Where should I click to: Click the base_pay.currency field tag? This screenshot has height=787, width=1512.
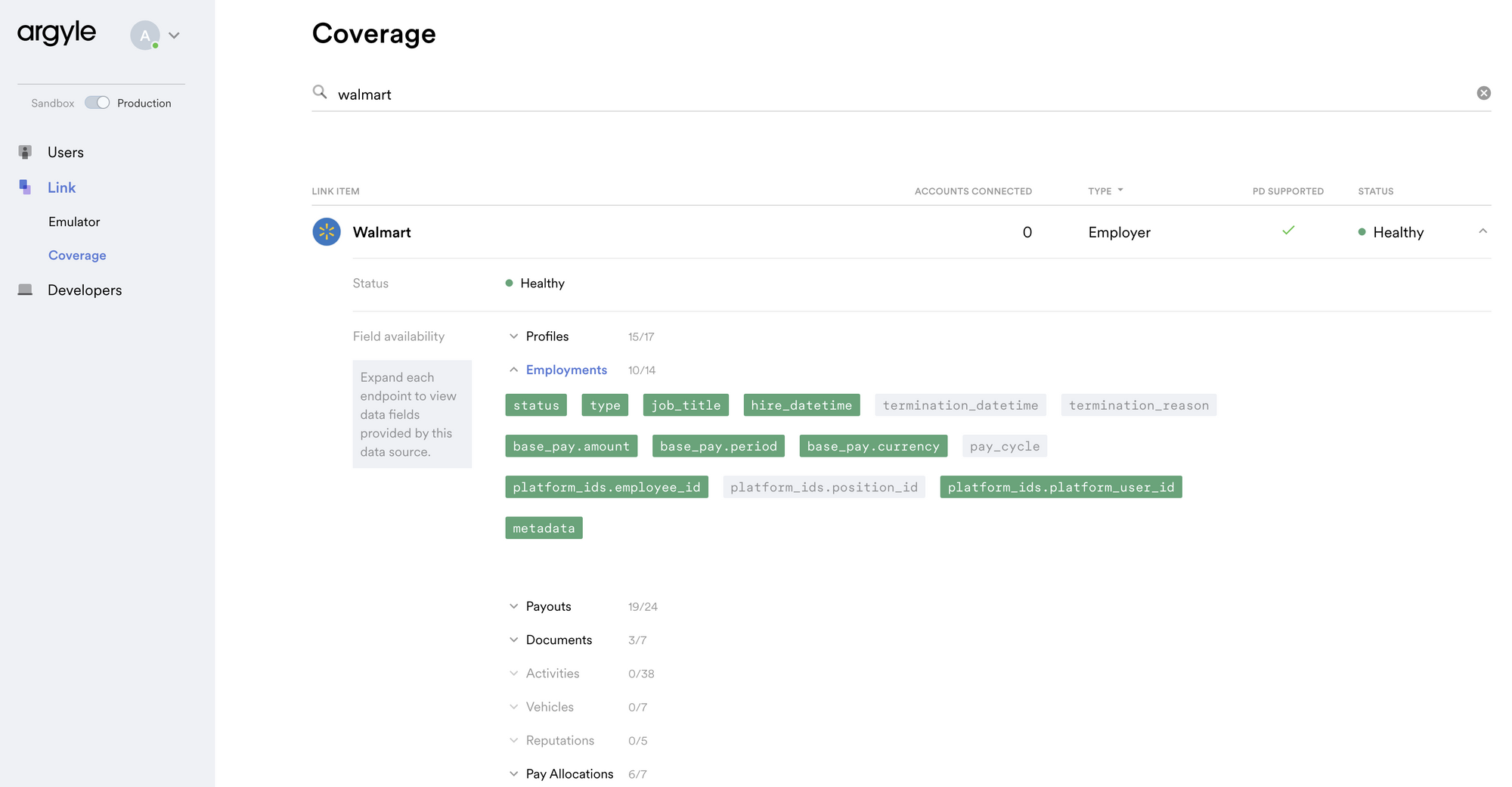click(873, 446)
